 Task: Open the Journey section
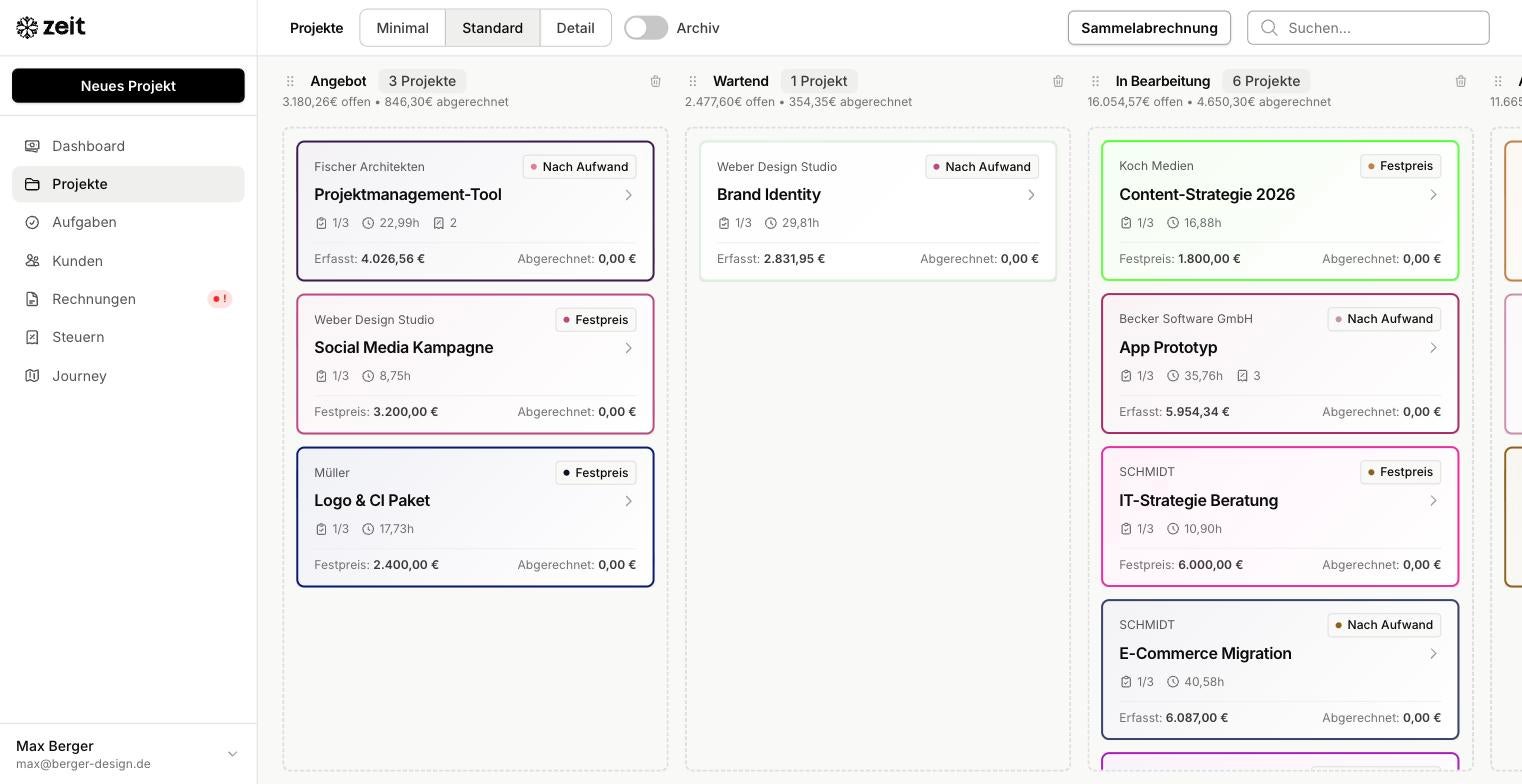point(128,376)
